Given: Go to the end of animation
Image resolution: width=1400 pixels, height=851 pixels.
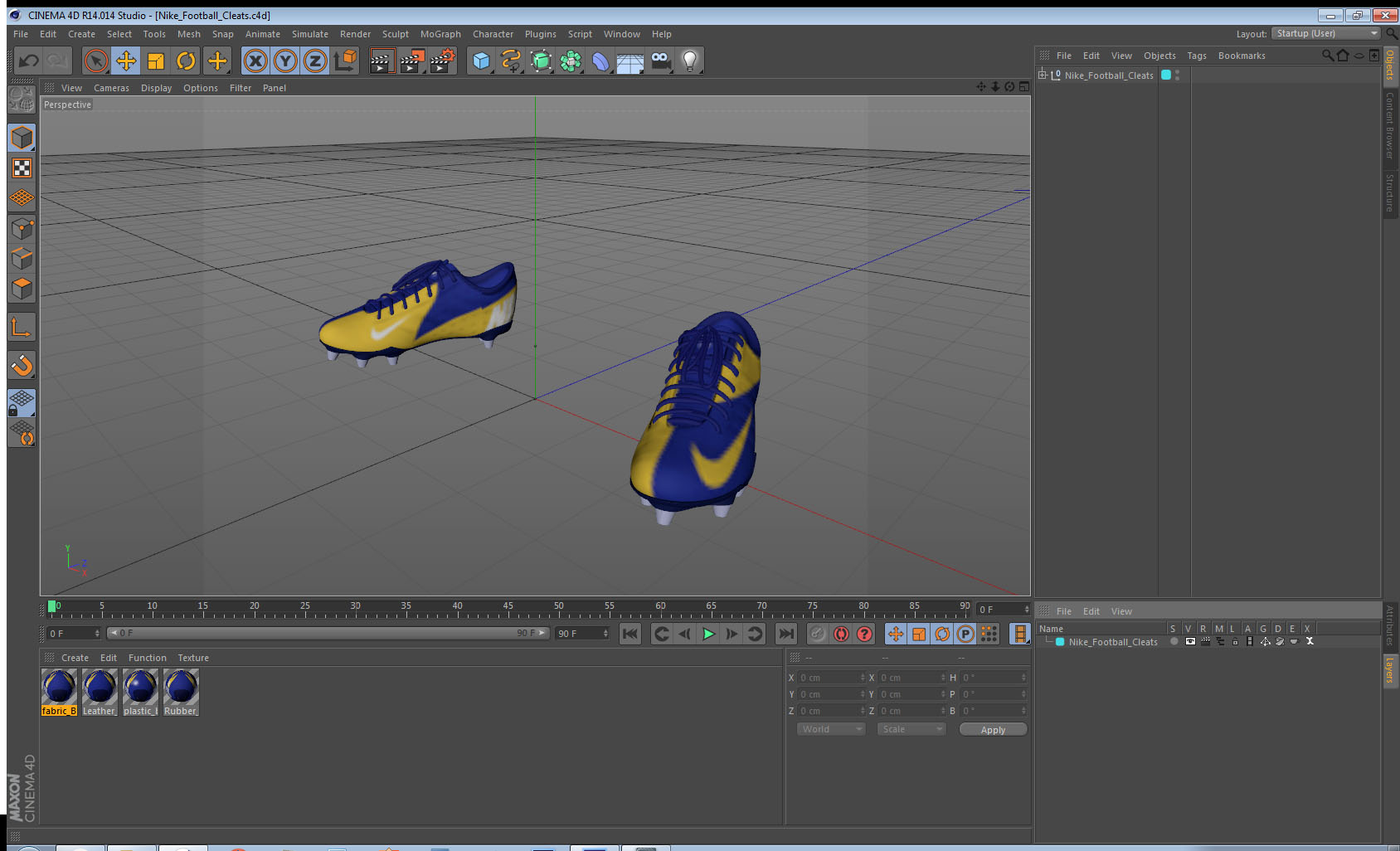Looking at the screenshot, I should [786, 634].
